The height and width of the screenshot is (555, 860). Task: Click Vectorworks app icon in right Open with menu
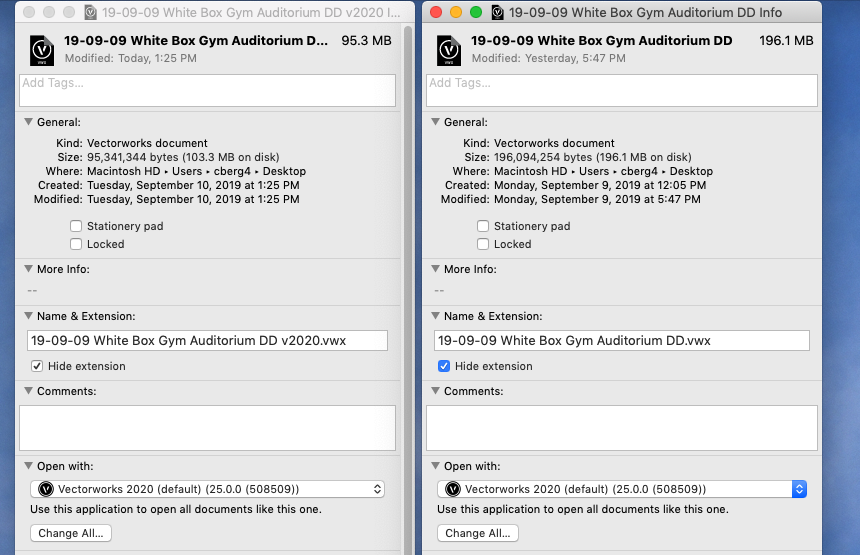(x=452, y=489)
